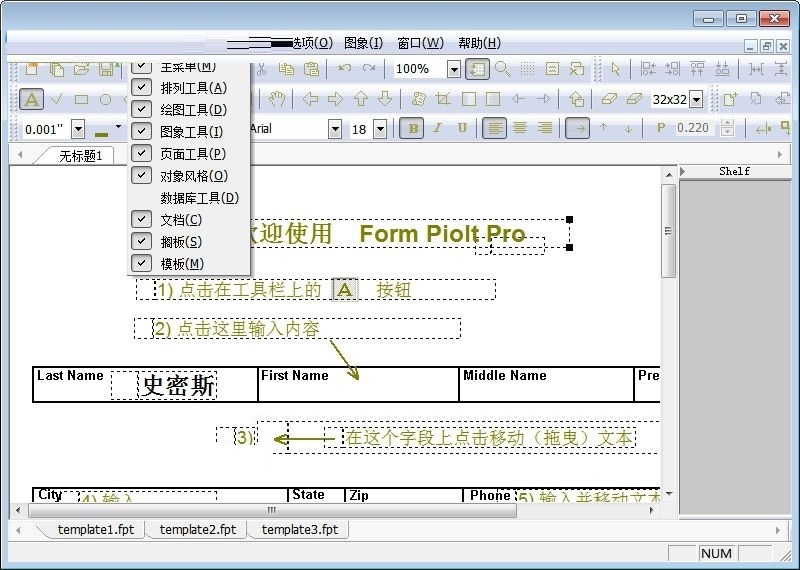Image resolution: width=800 pixels, height=570 pixels.
Task: Click the first eraser icon
Action: click(x=609, y=99)
